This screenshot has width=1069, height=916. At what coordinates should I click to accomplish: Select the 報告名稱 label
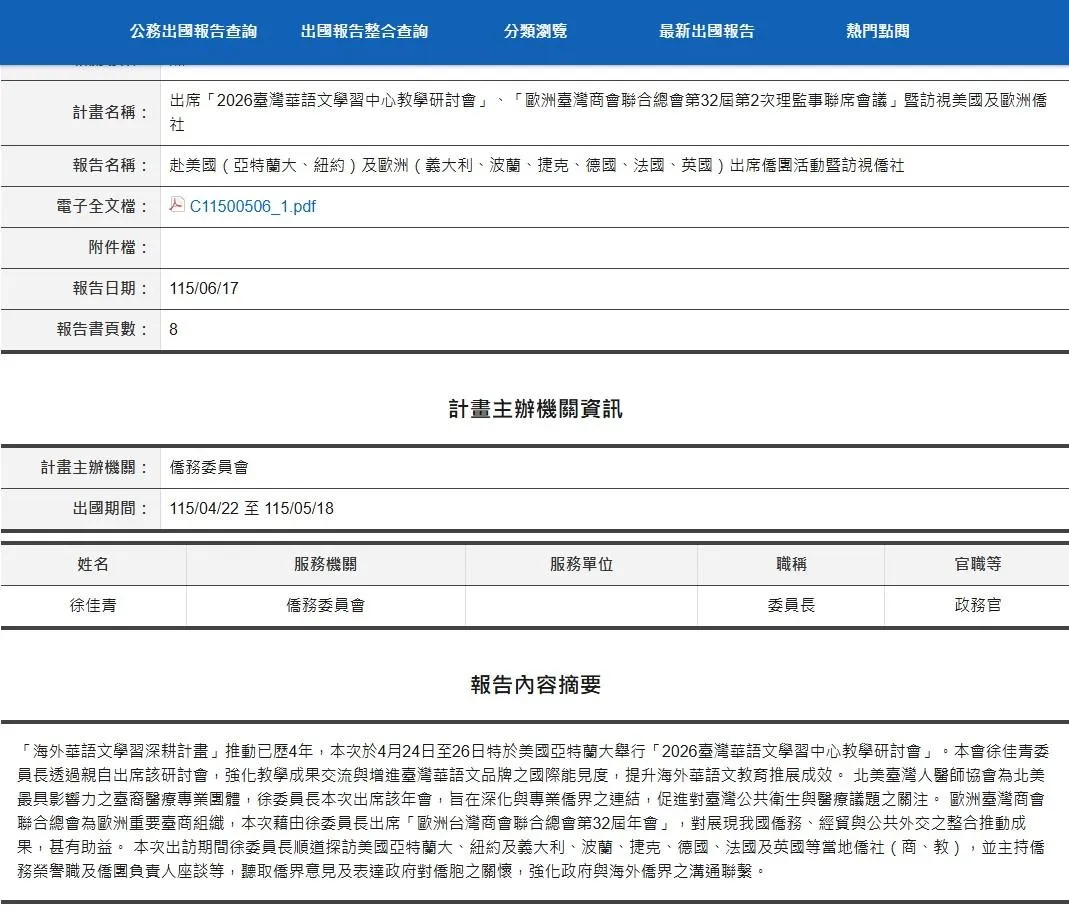pos(110,166)
